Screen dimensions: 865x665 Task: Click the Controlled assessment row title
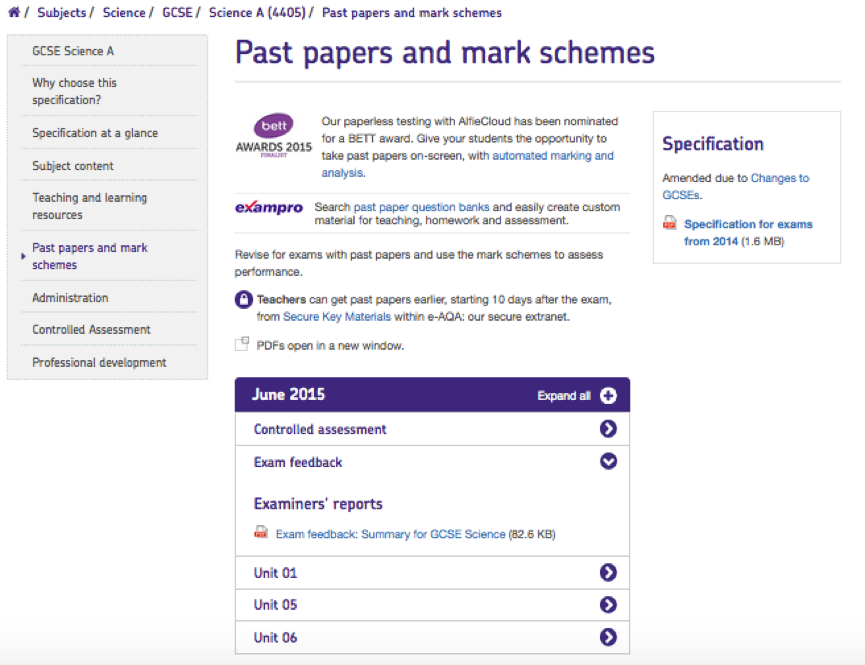tap(320, 429)
